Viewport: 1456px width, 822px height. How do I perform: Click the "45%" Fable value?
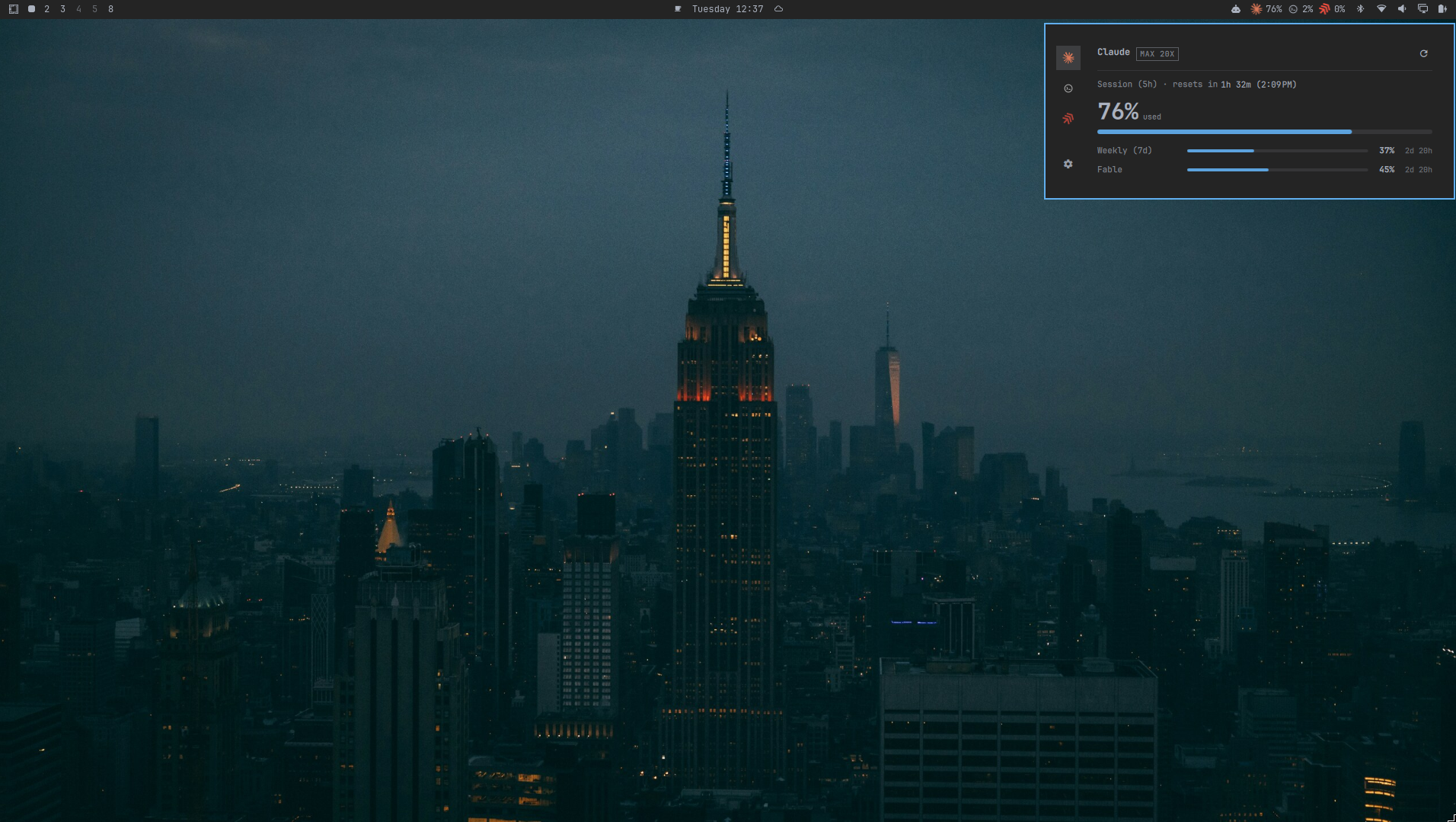pos(1387,170)
